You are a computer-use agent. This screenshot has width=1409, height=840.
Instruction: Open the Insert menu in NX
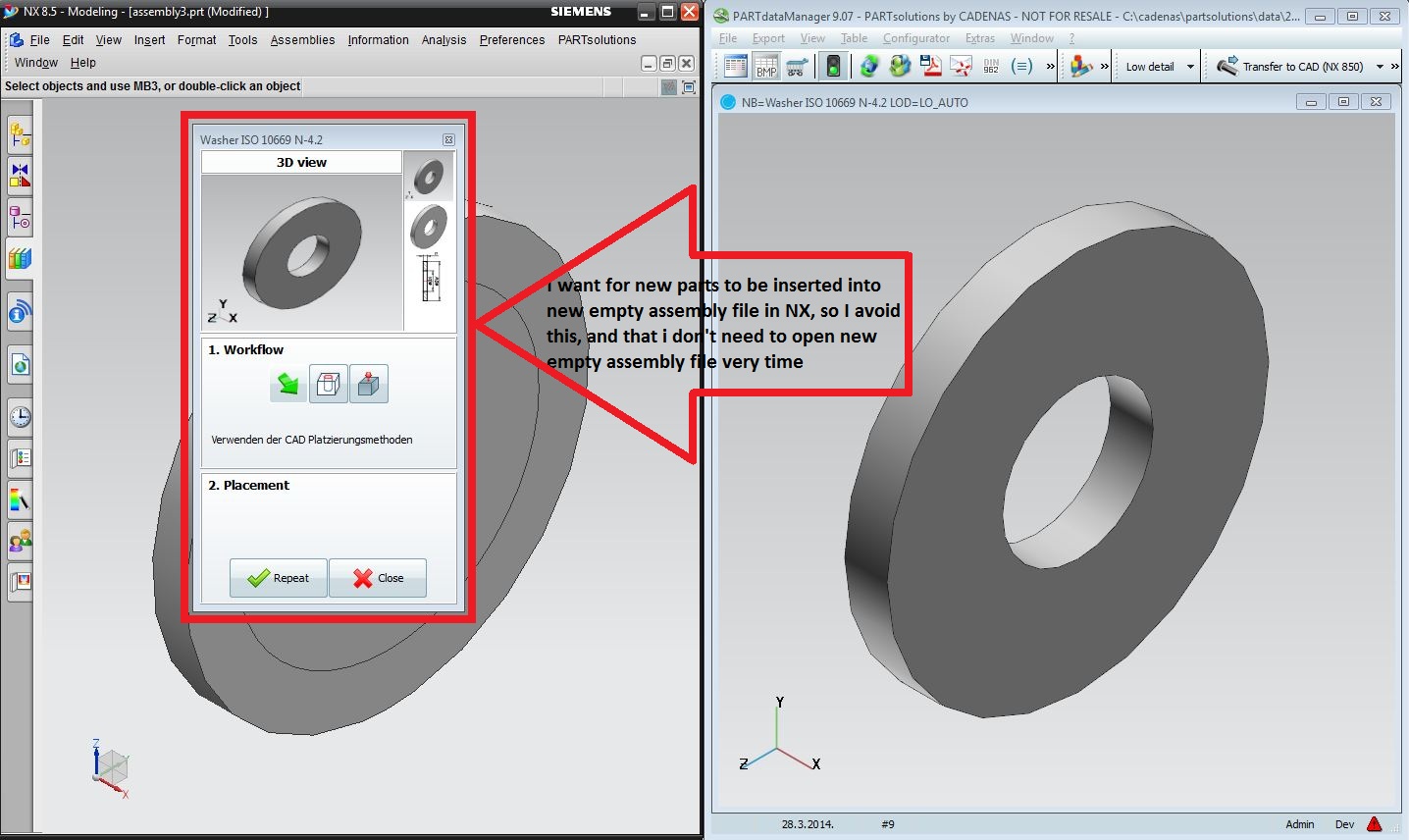click(150, 40)
